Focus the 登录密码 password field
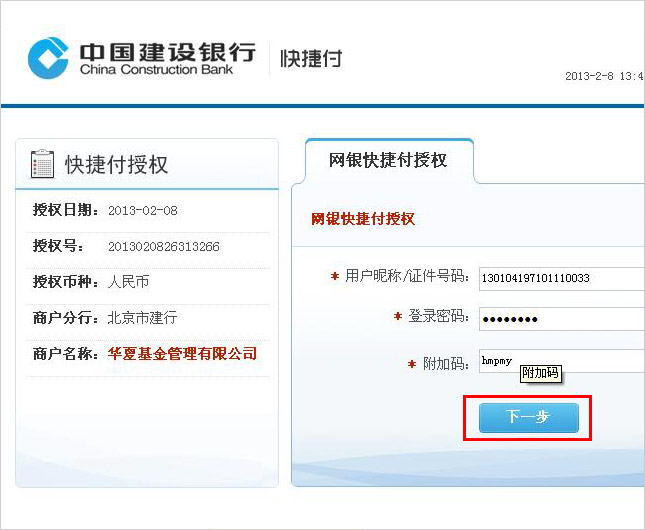Screen dimensions: 645x530 (x=561, y=318)
